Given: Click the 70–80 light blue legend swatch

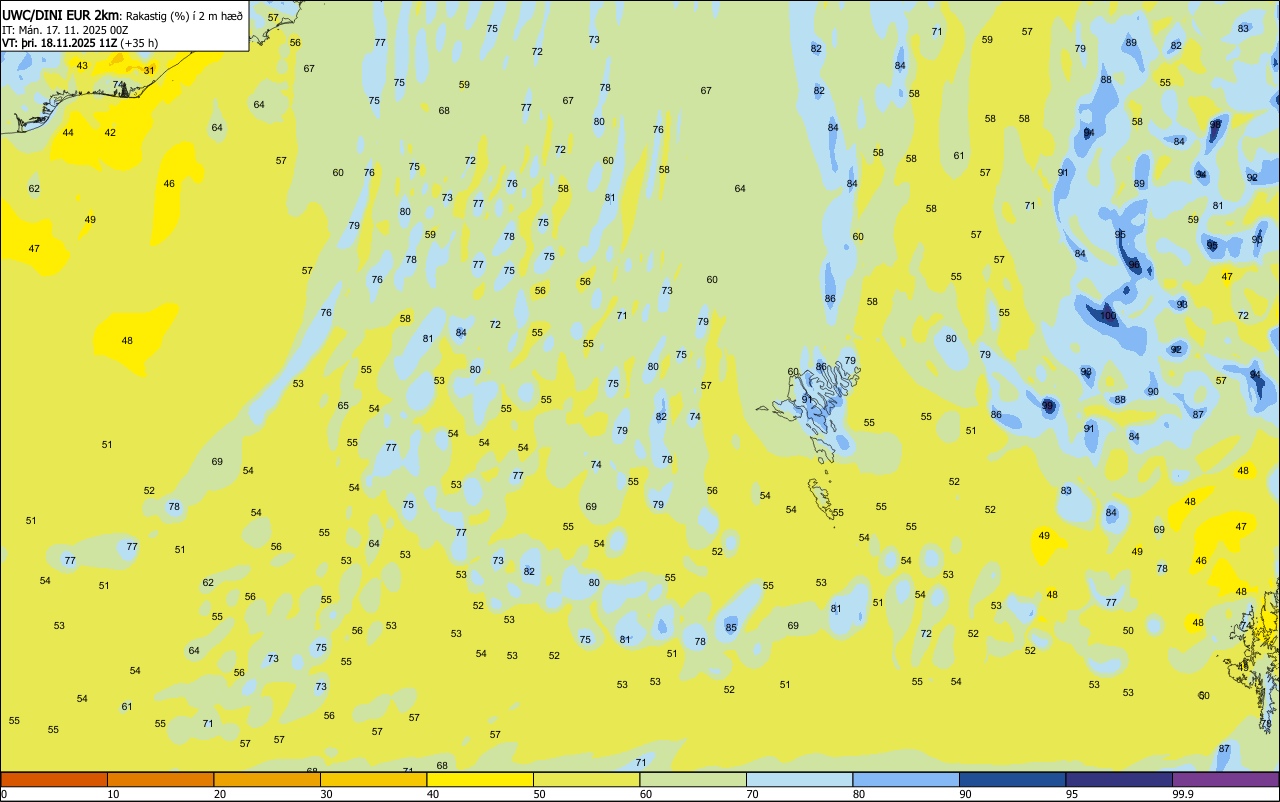Looking at the screenshot, I should (x=799, y=779).
